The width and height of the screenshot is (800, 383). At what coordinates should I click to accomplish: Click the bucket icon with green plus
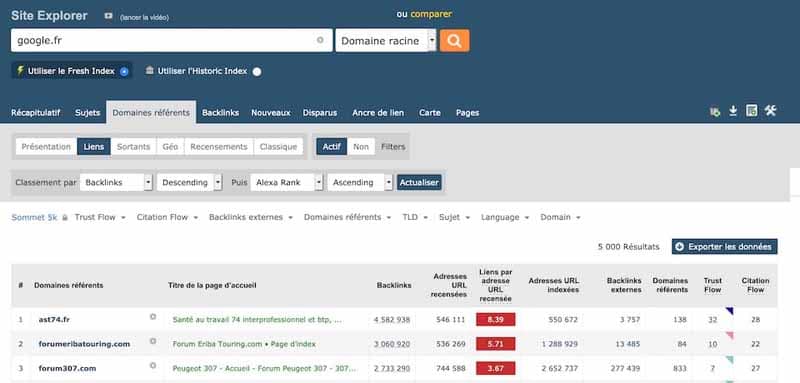coord(715,112)
